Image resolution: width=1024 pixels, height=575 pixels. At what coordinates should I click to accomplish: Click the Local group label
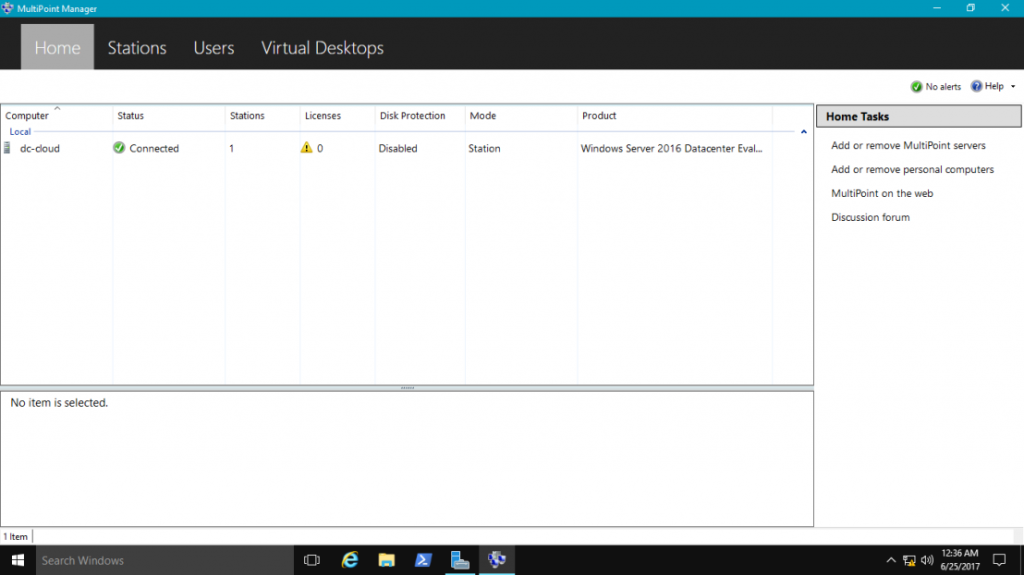pos(20,131)
